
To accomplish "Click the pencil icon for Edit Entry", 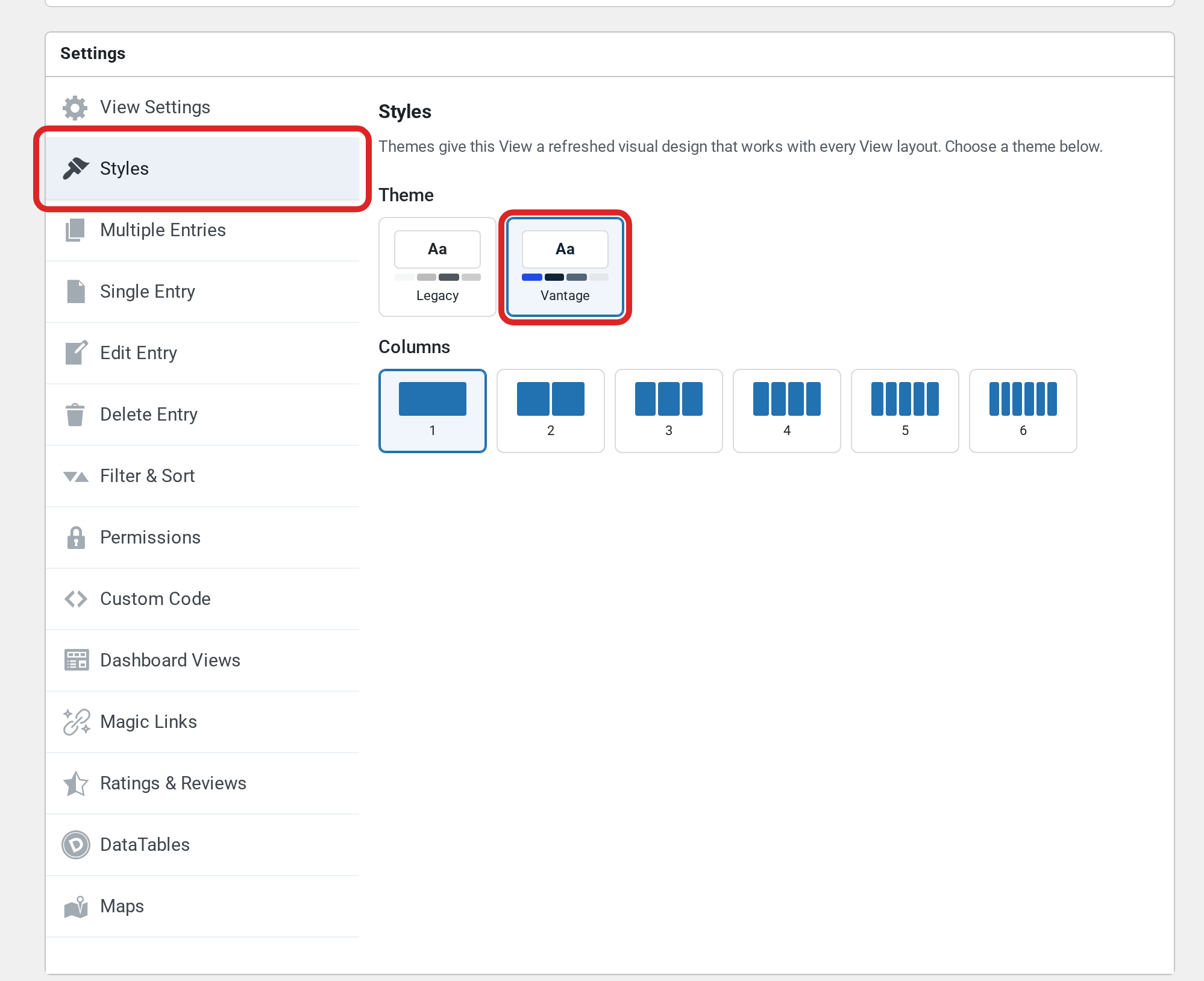I will pyautogui.click(x=76, y=353).
